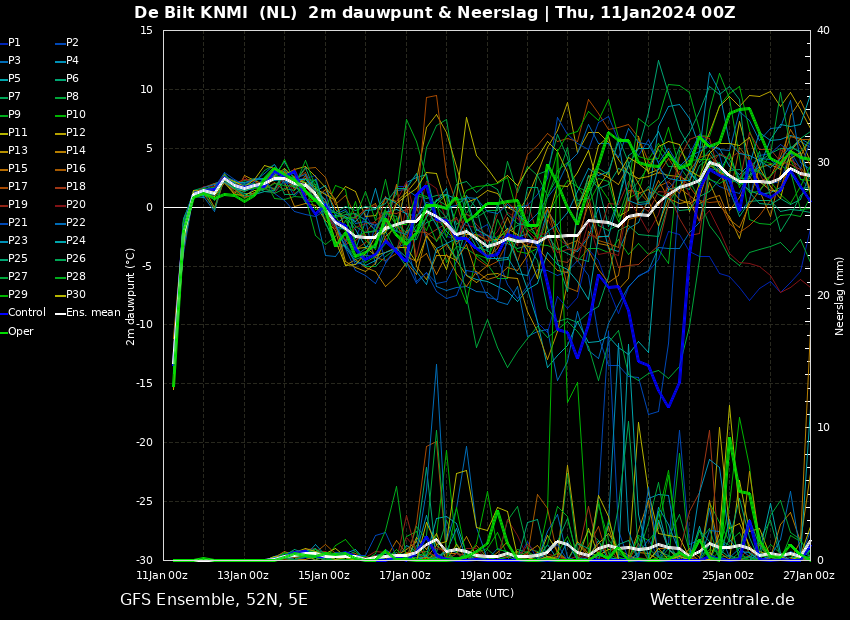Click the P13 legend entry

coord(14,150)
